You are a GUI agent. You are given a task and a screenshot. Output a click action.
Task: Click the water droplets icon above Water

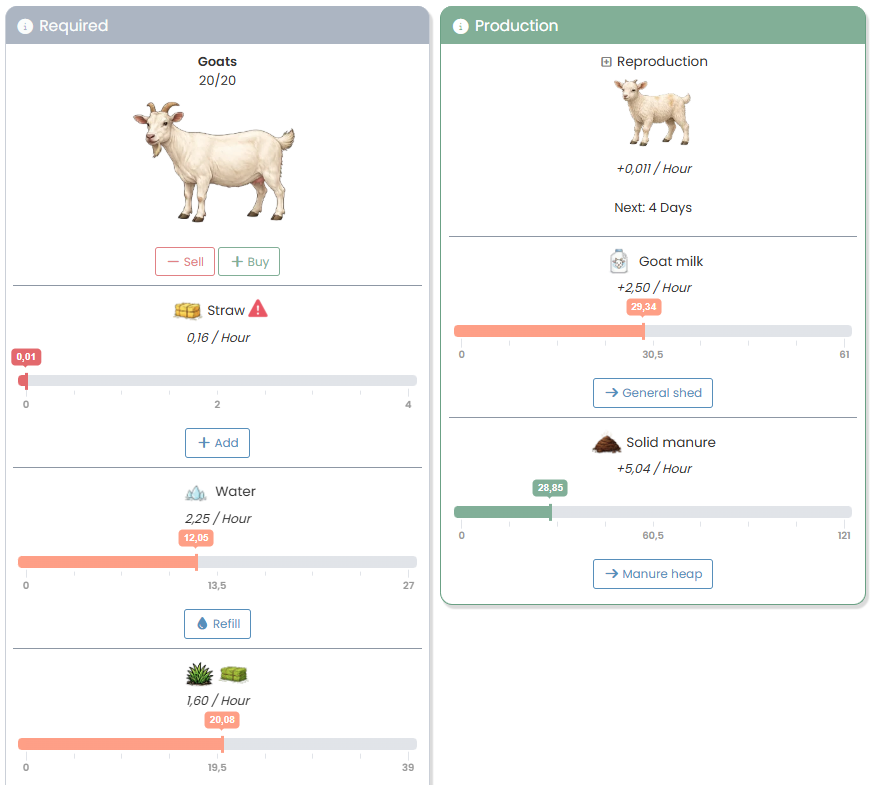[x=195, y=491]
